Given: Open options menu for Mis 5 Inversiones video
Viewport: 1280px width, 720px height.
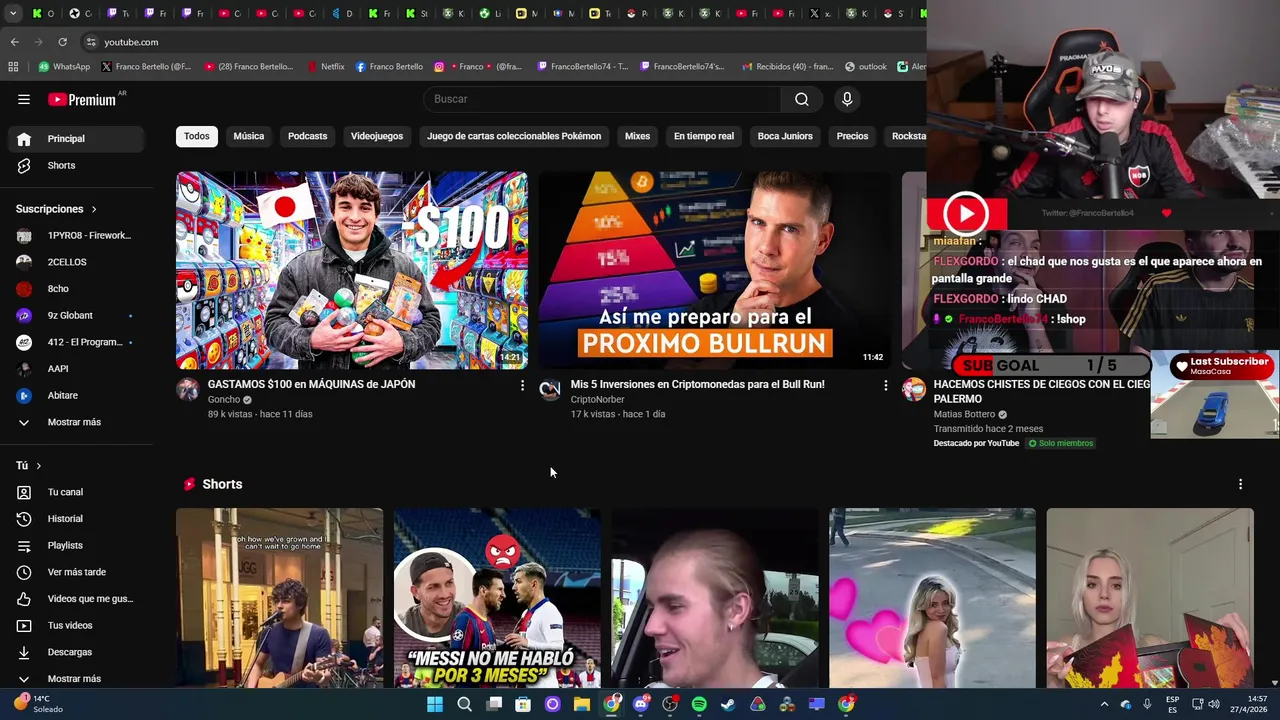Looking at the screenshot, I should coord(885,385).
